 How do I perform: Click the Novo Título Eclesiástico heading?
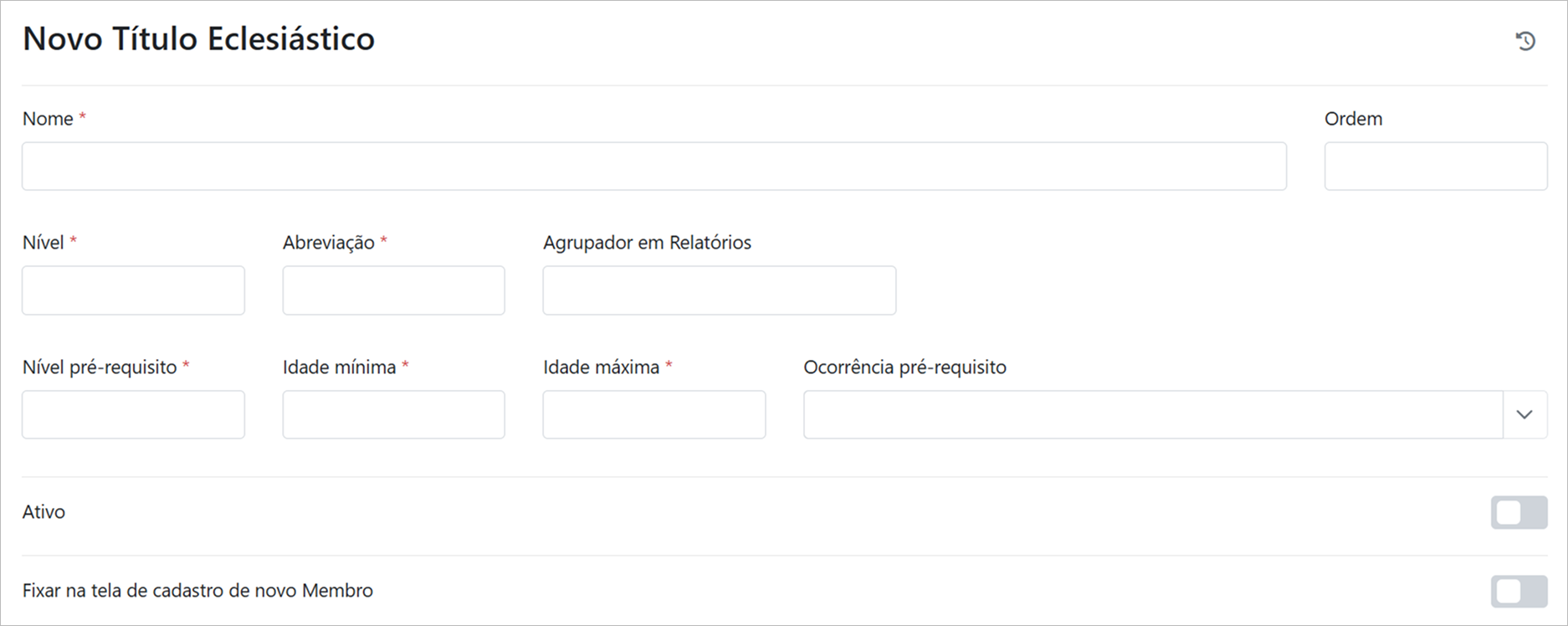(x=198, y=39)
